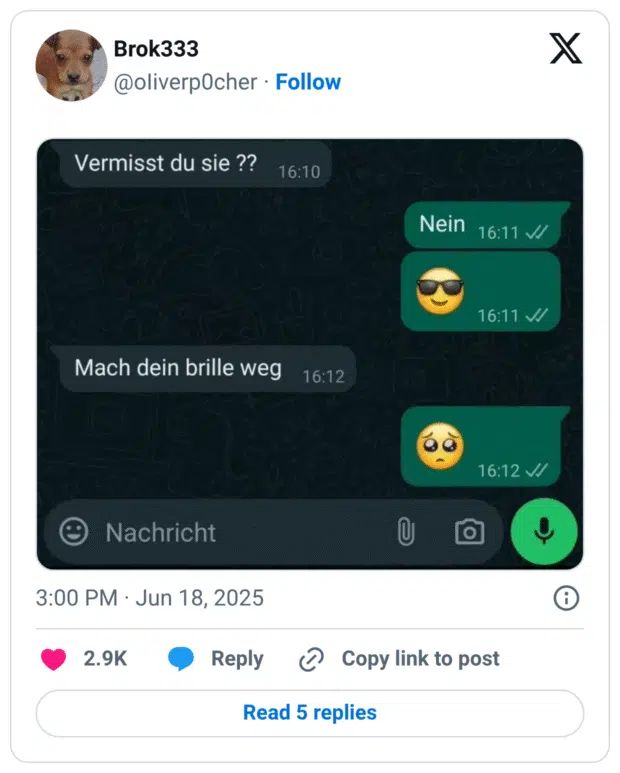Viewport: 620px width, 773px height.
Task: Tap the paperclip attachment icon
Action: pyautogui.click(x=405, y=532)
